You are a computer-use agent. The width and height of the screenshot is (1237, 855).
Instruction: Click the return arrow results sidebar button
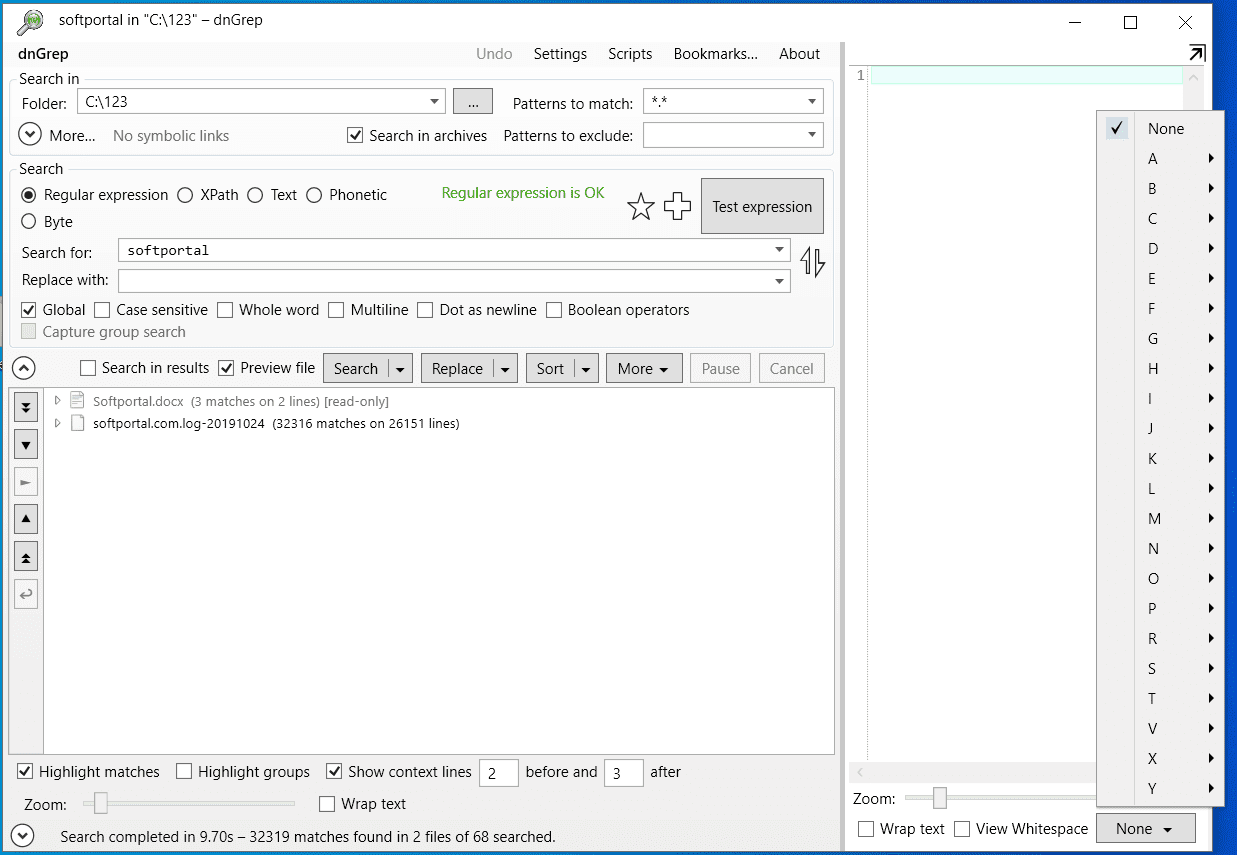click(27, 594)
